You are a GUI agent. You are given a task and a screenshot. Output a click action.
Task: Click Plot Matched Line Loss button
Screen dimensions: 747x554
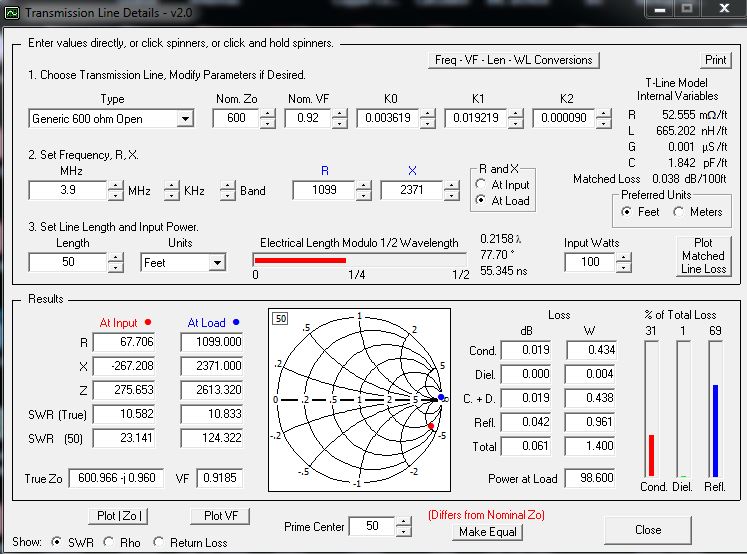tap(702, 256)
